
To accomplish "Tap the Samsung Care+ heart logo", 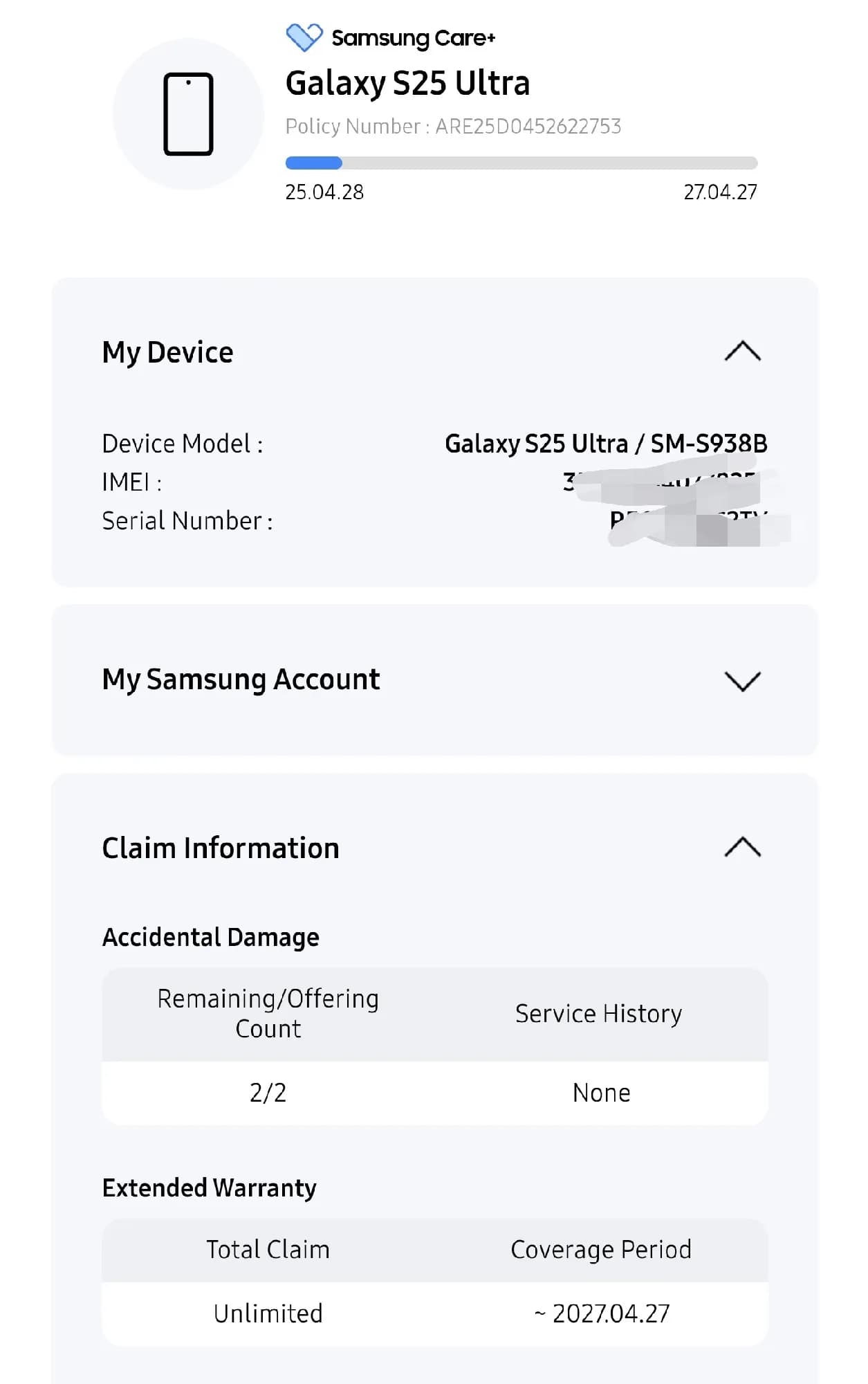I will point(304,37).
